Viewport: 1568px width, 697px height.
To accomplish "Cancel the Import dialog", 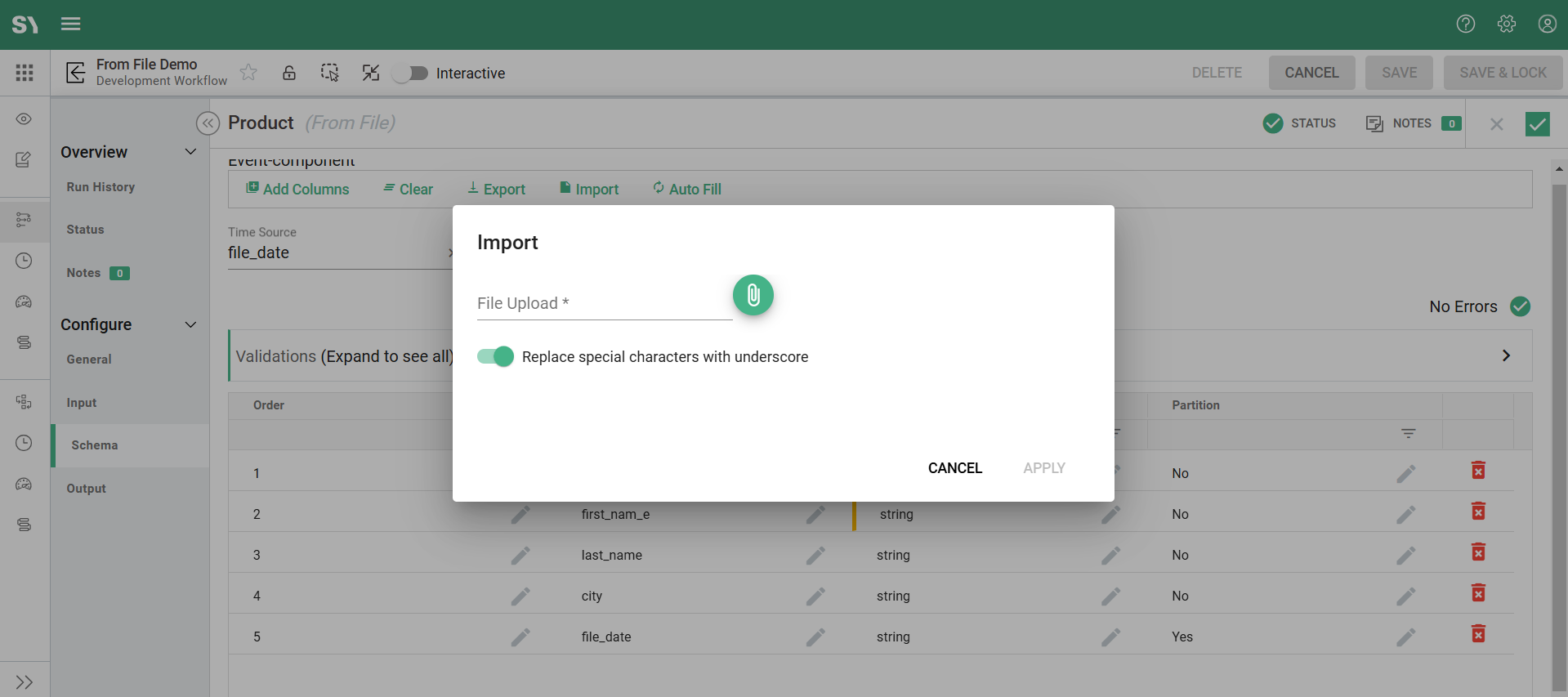I will (954, 468).
